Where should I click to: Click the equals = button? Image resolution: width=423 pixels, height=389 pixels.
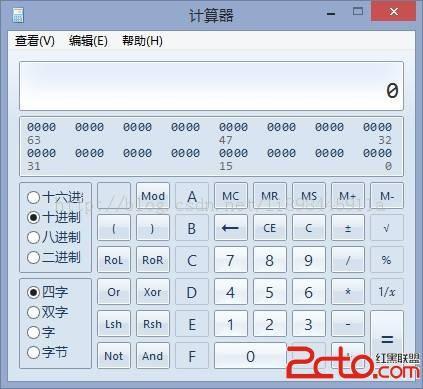387,340
